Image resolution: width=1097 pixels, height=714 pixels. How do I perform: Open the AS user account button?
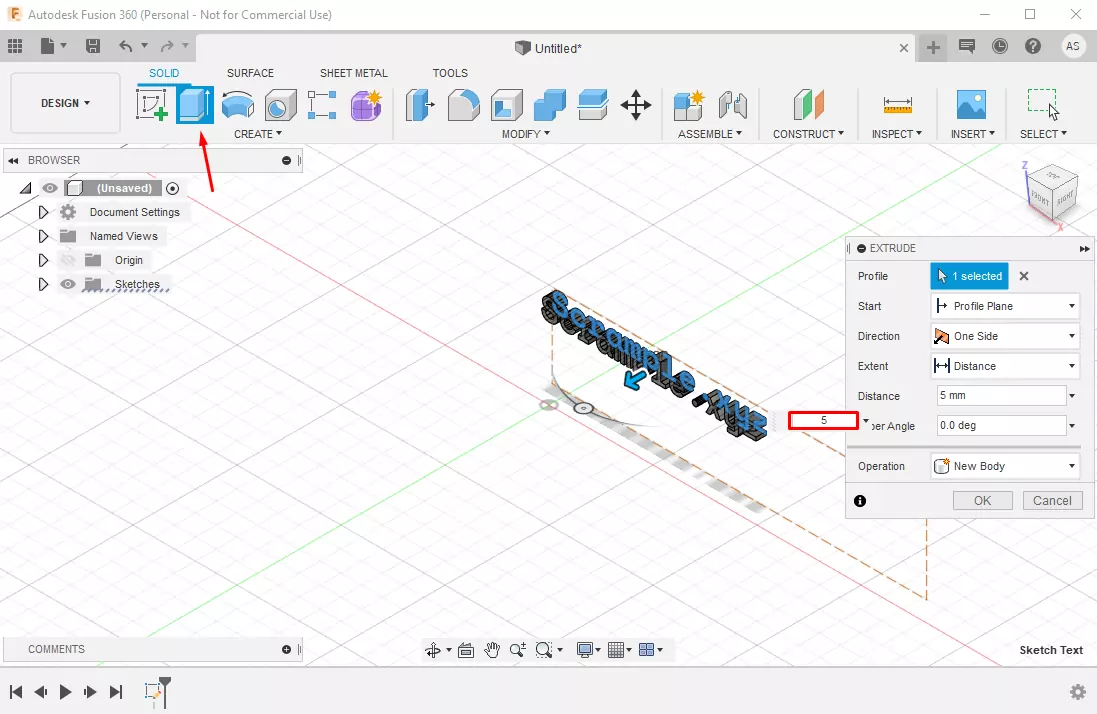click(x=1073, y=46)
